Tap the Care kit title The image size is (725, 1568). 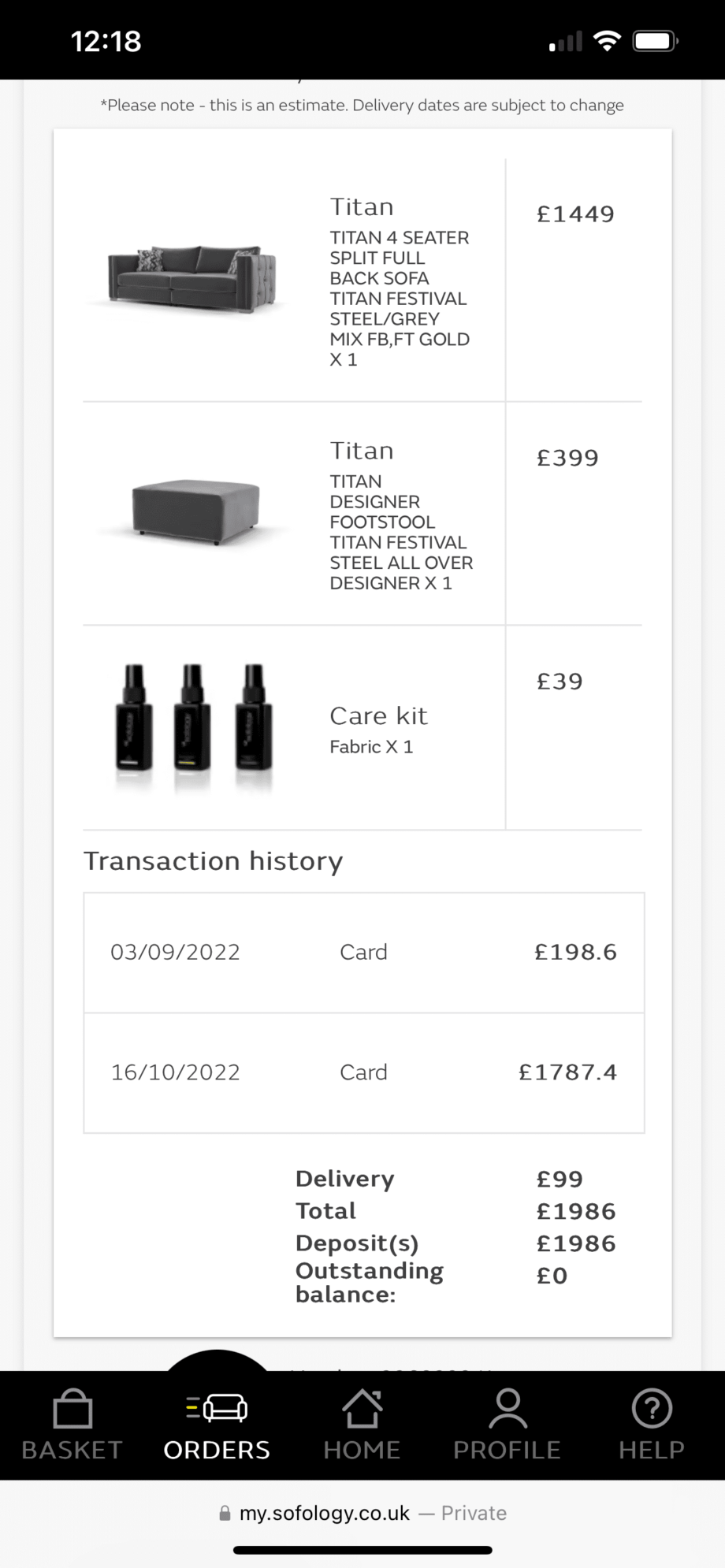click(378, 715)
